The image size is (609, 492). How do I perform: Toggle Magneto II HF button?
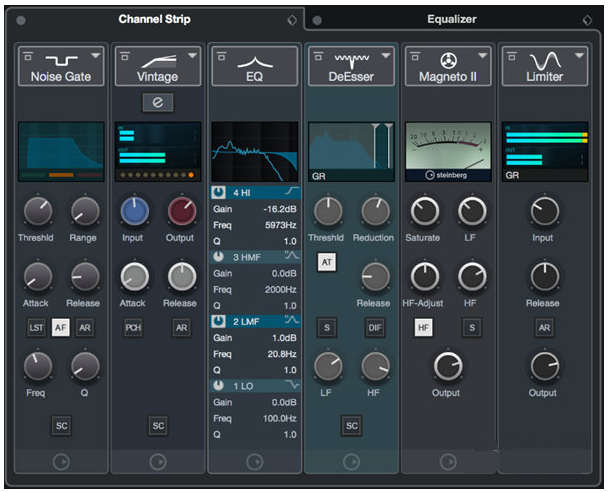click(x=423, y=328)
